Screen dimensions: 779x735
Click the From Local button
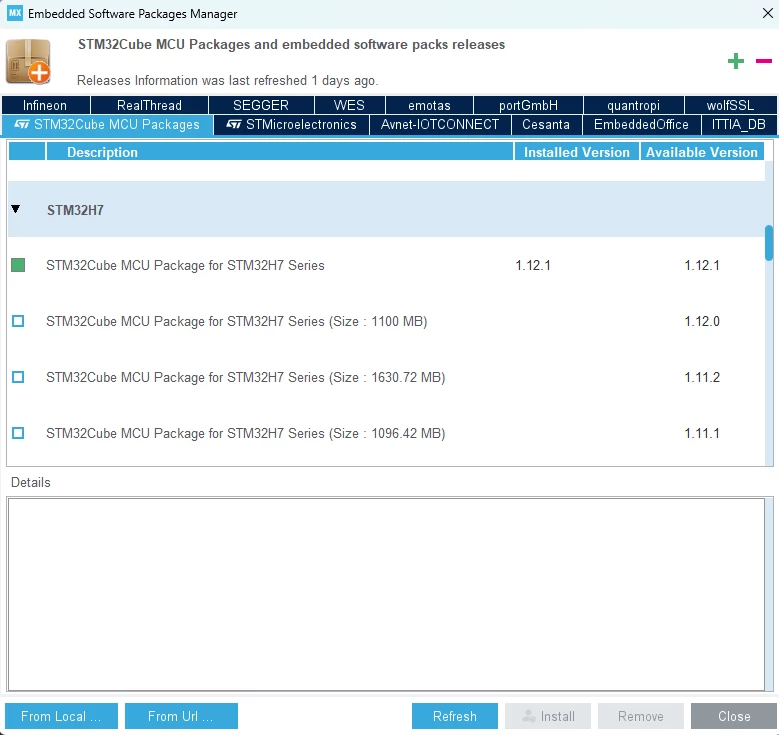pyautogui.click(x=61, y=716)
